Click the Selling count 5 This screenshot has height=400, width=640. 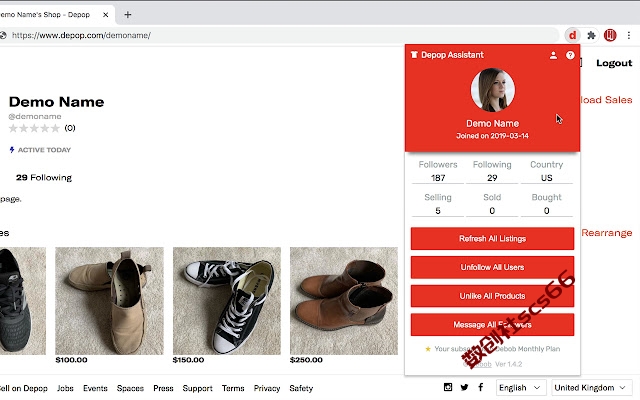click(x=438, y=211)
